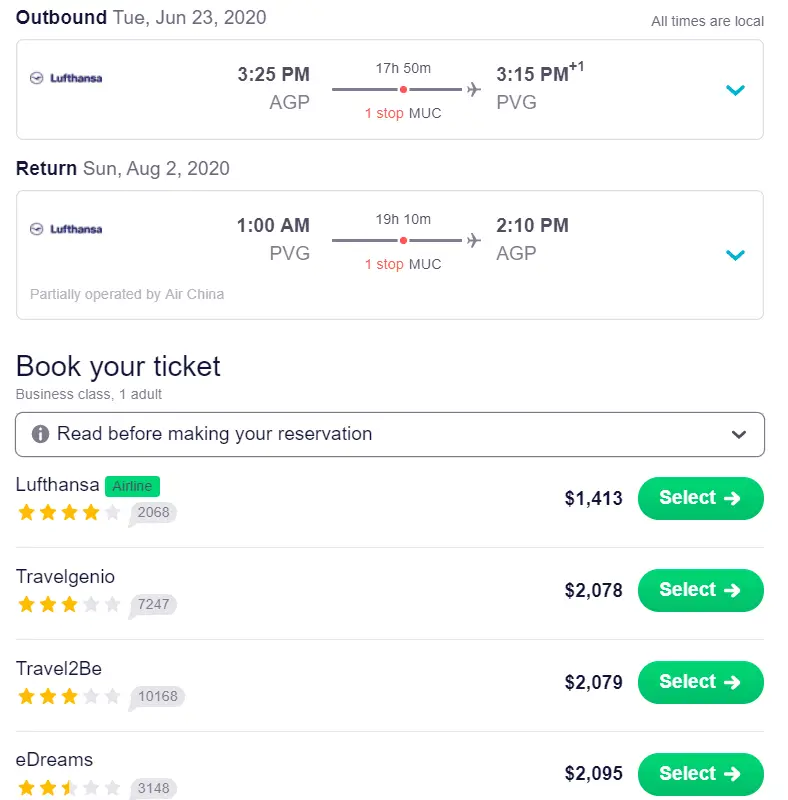Click the green Airline badge next to Lufthansa

click(x=132, y=487)
